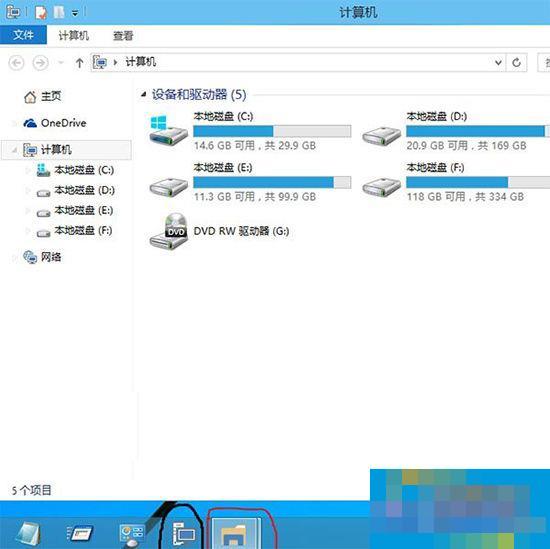
Task: Select 本地磁盘 (F:) in navigation tree
Action: pos(83,230)
